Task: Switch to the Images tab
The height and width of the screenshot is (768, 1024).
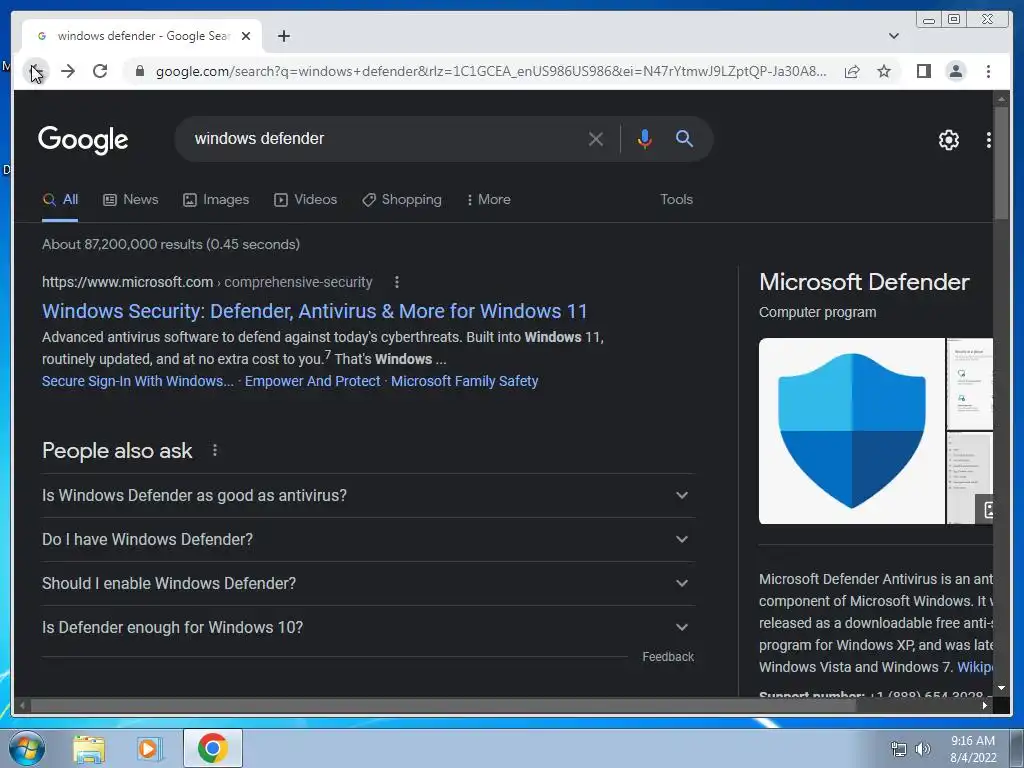Action: tap(216, 200)
